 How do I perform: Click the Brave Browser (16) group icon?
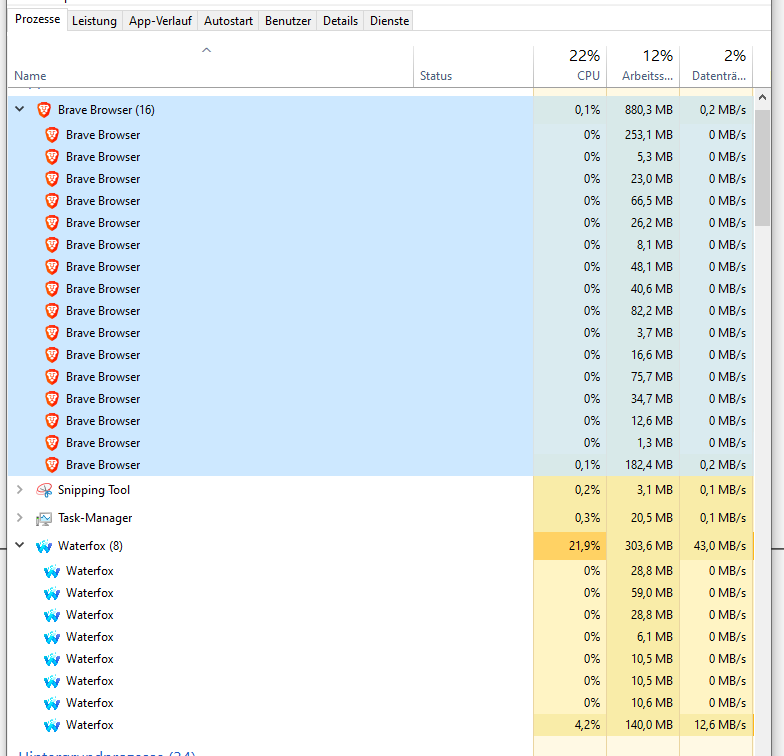(x=44, y=110)
